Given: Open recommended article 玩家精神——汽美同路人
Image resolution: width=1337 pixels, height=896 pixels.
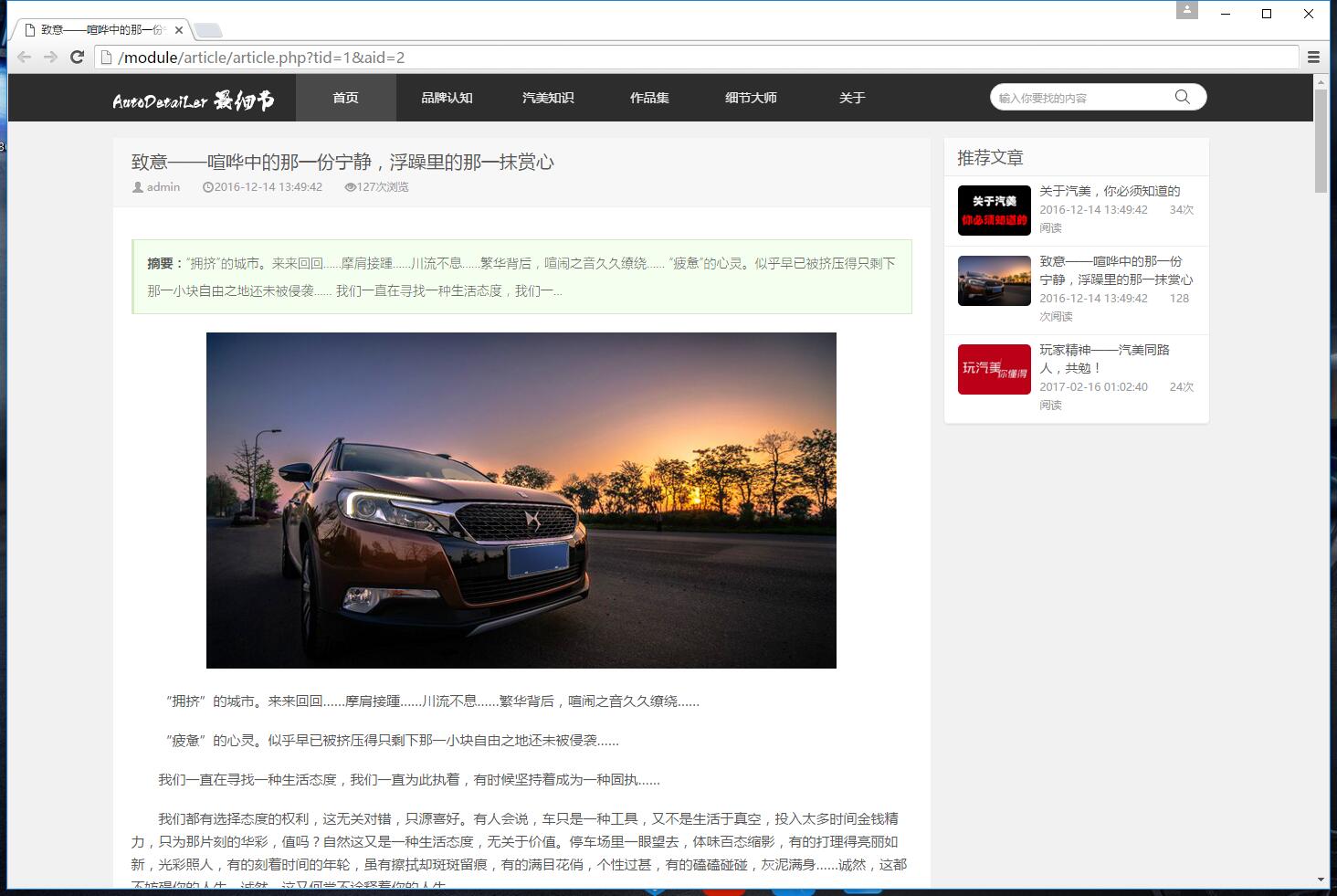Looking at the screenshot, I should click(1104, 359).
